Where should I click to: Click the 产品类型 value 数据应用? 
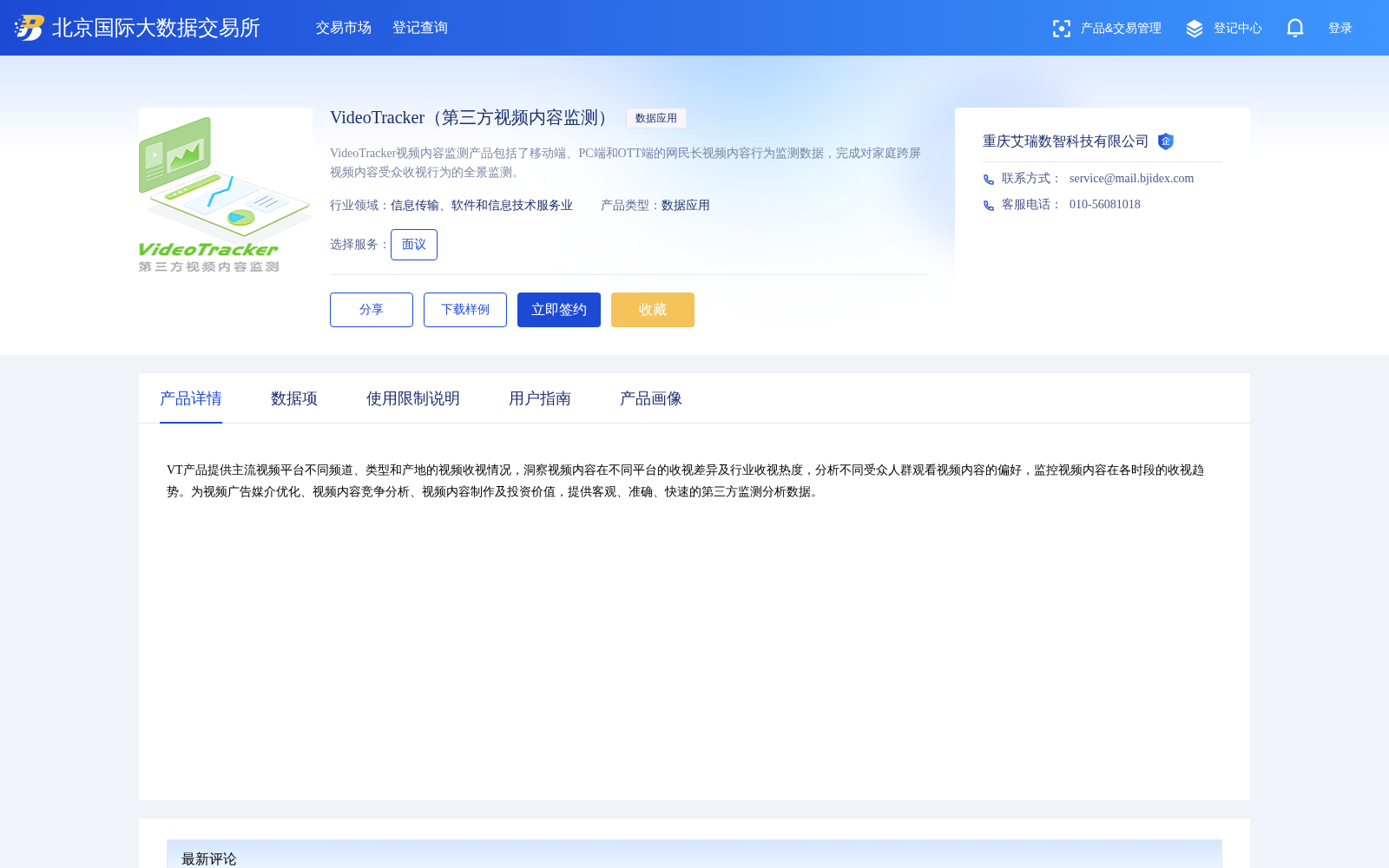686,206
